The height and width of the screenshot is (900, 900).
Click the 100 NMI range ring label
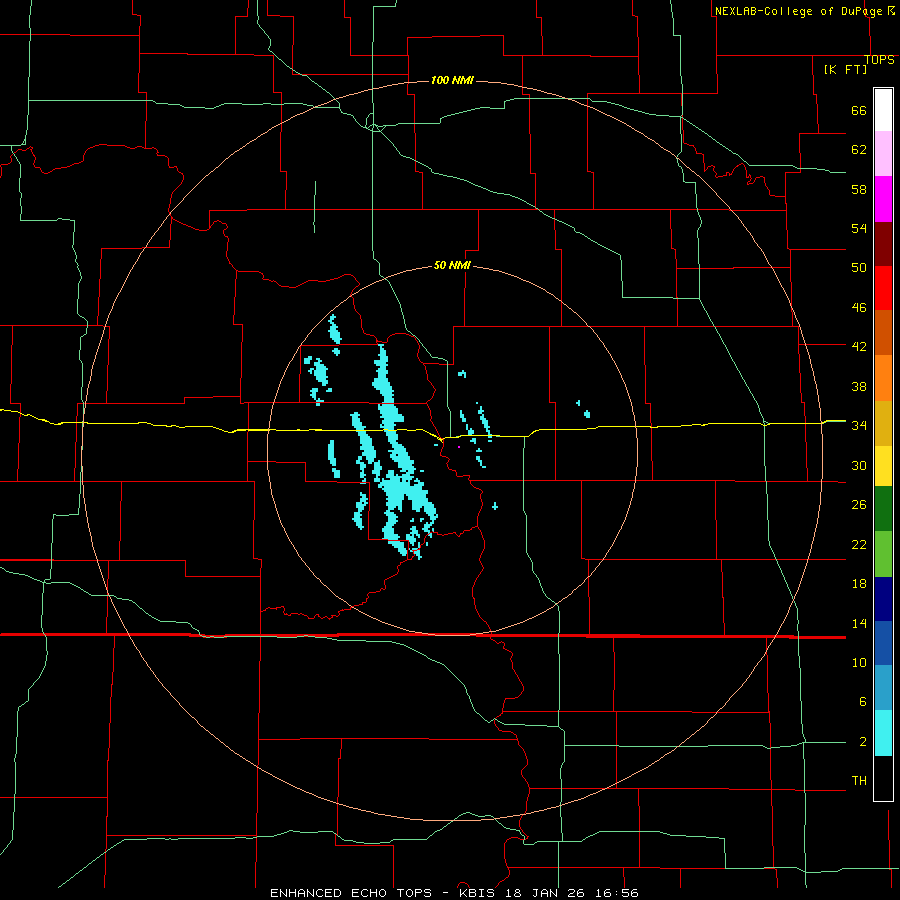point(452,80)
